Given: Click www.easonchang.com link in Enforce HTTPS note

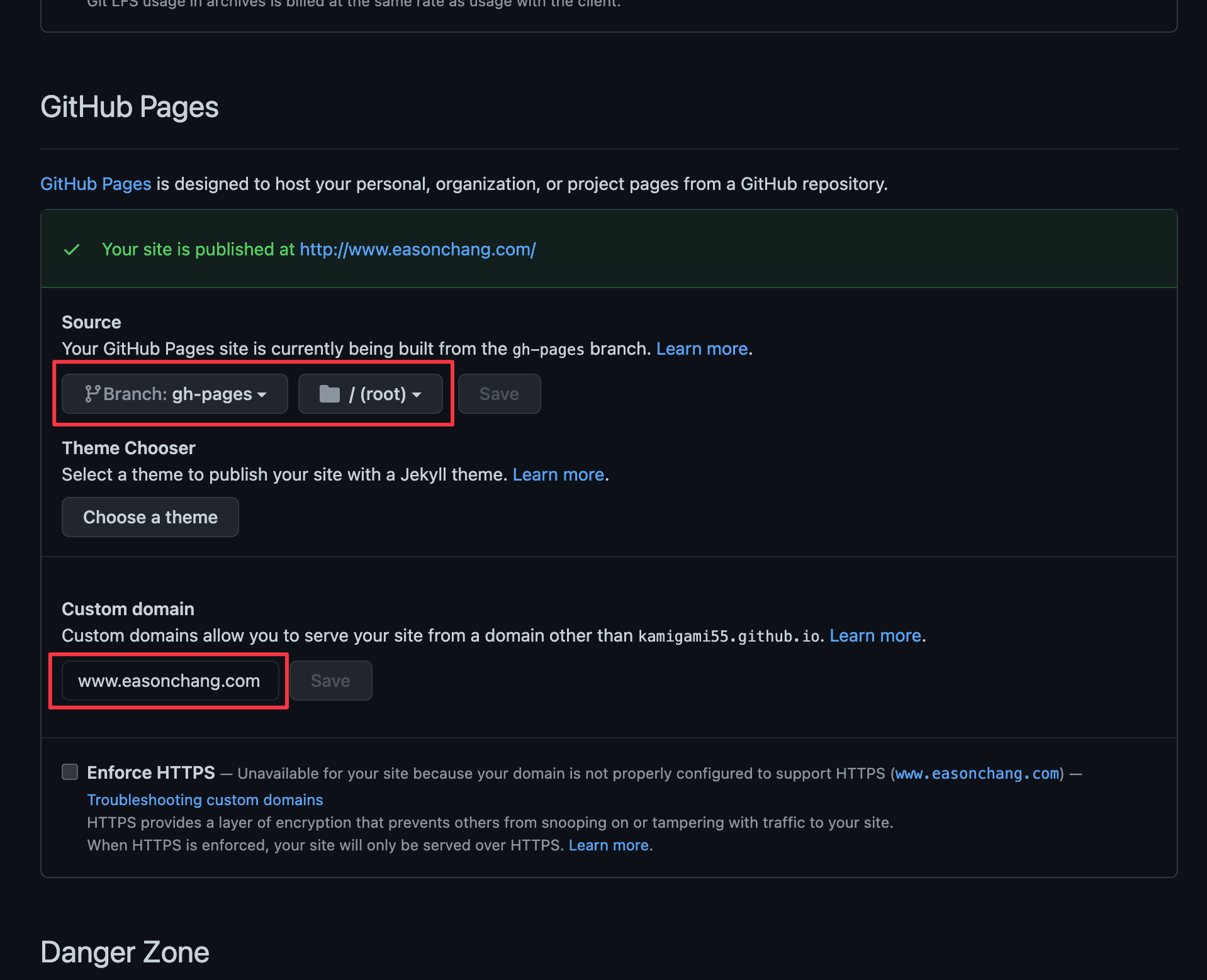Looking at the screenshot, I should [977, 773].
